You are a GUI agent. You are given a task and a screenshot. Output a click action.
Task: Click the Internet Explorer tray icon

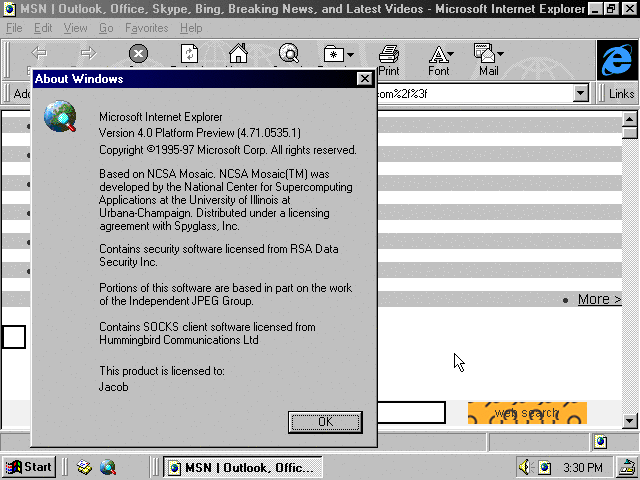[544, 467]
